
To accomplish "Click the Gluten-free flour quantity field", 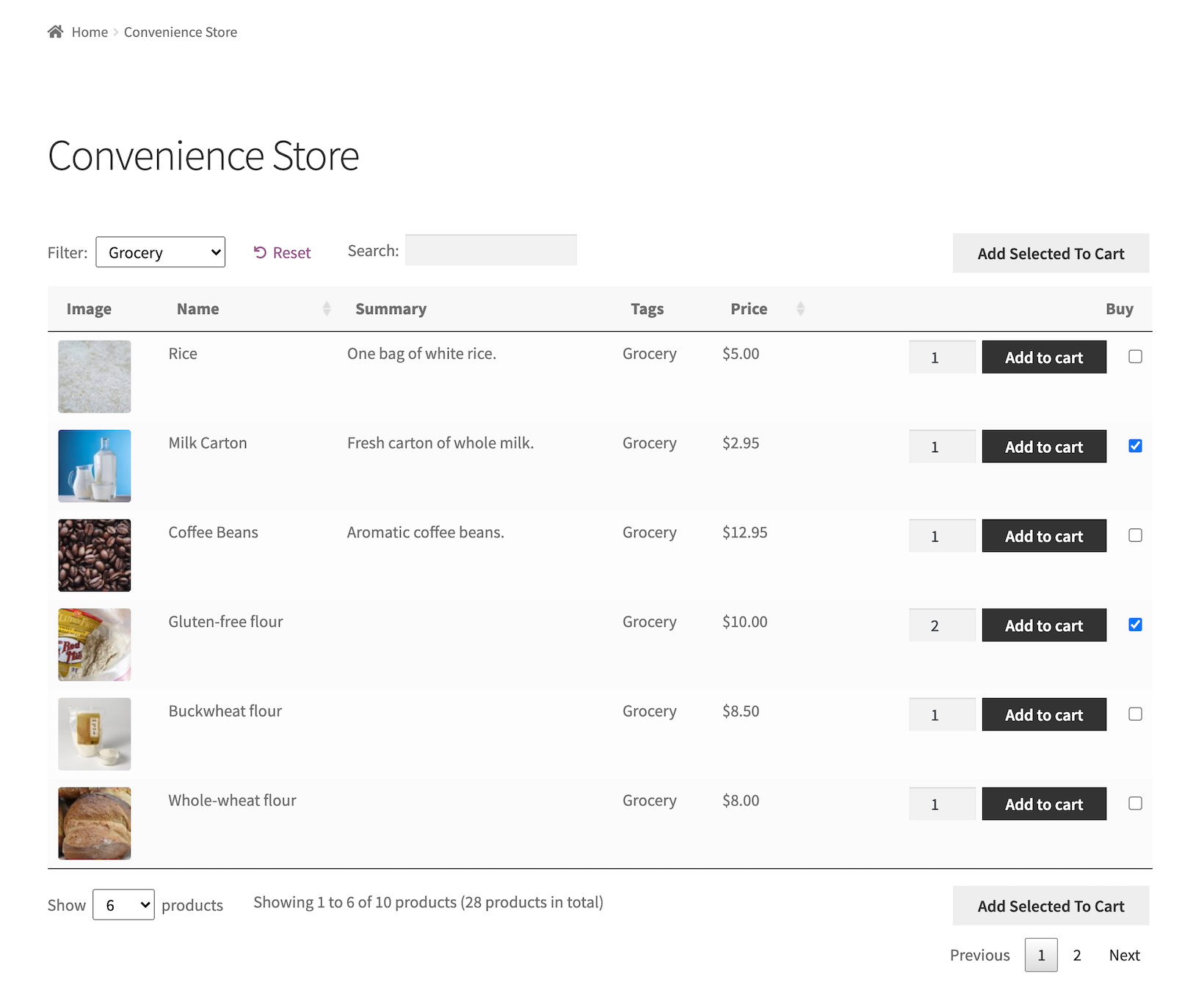I will 941,625.
